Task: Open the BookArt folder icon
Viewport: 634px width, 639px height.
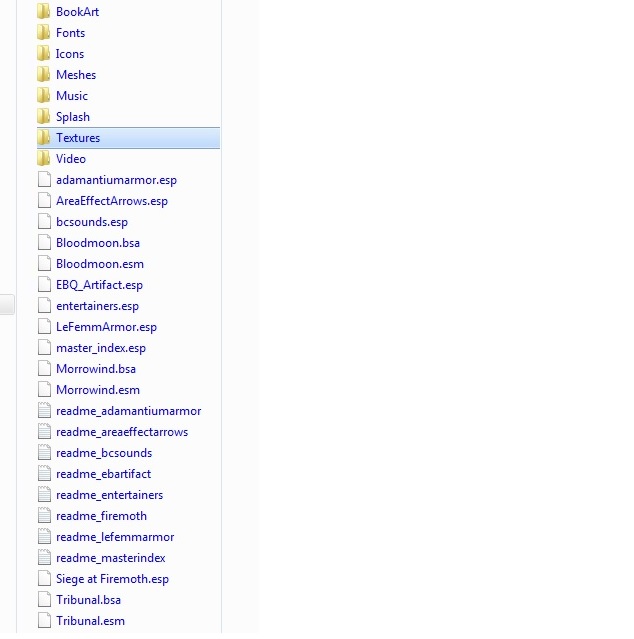Action: [44, 11]
